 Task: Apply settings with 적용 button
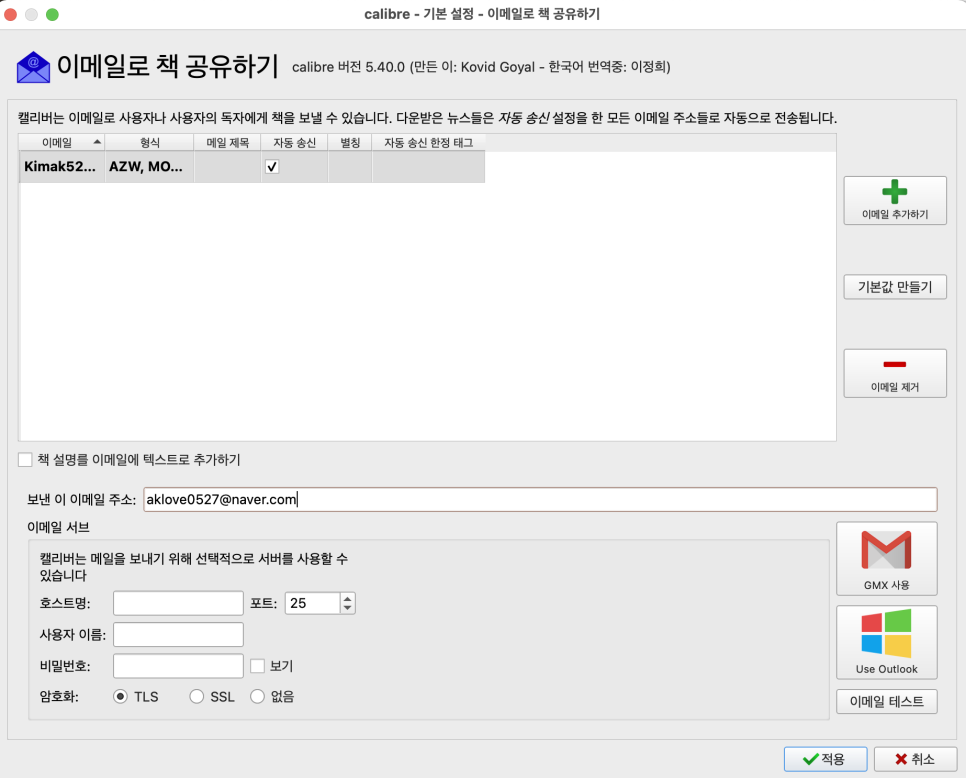coord(825,759)
